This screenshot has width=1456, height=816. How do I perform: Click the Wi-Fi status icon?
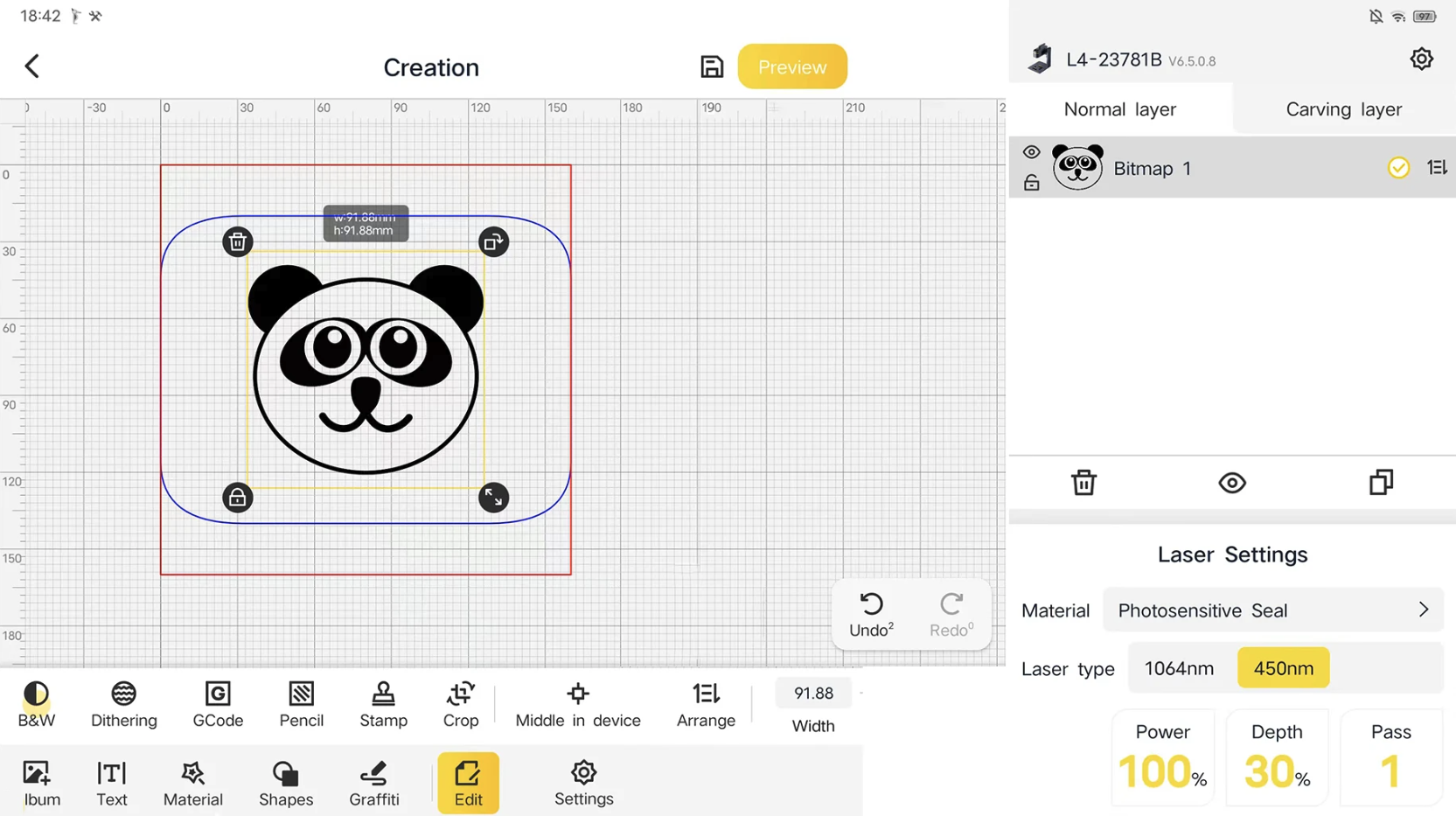tap(1398, 17)
